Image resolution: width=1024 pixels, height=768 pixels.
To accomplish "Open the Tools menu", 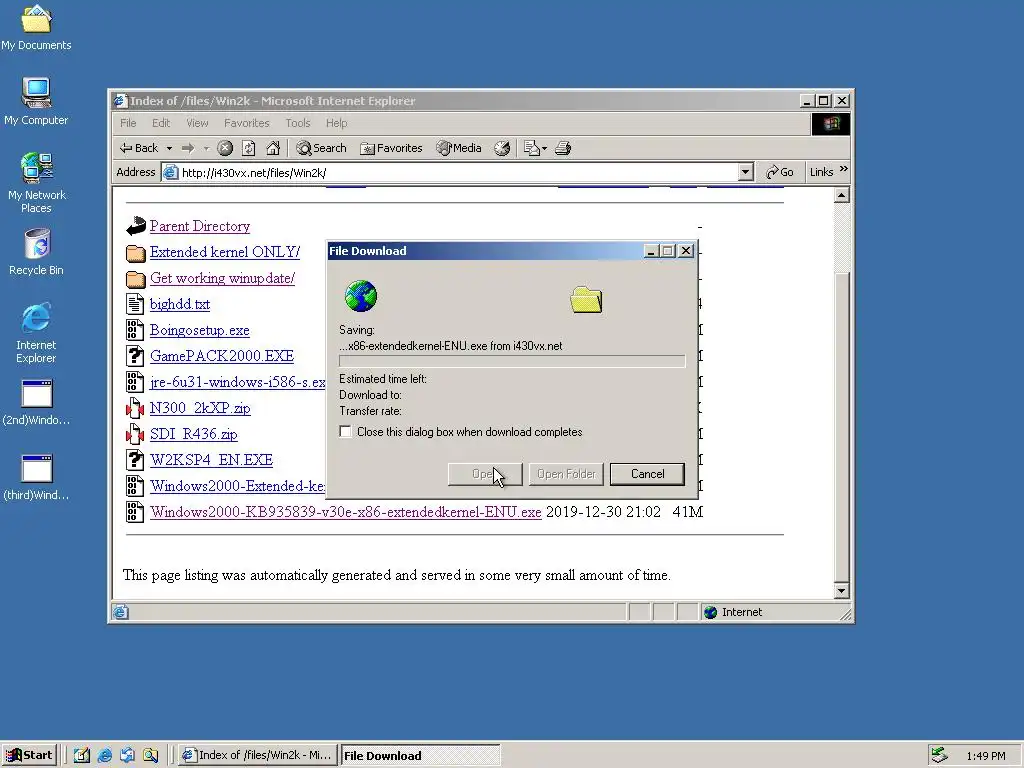I will (x=297, y=123).
